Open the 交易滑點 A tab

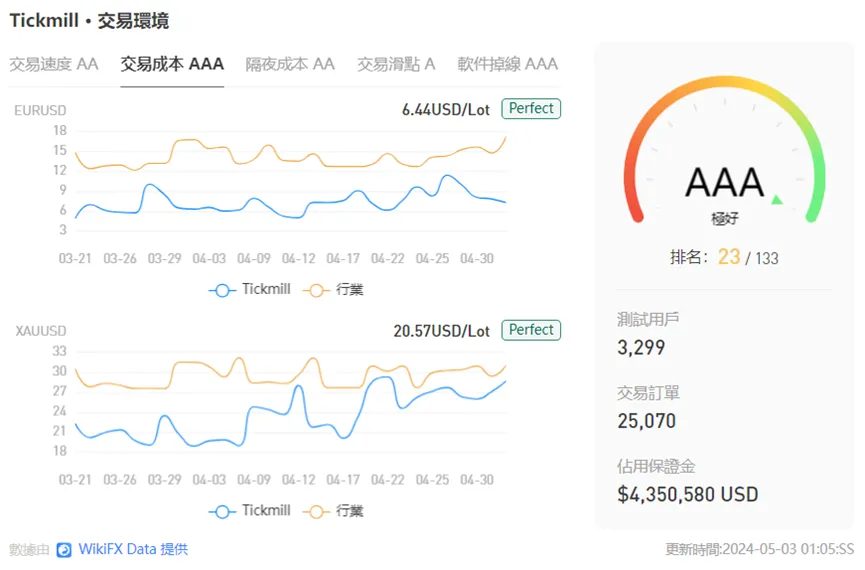click(396, 64)
